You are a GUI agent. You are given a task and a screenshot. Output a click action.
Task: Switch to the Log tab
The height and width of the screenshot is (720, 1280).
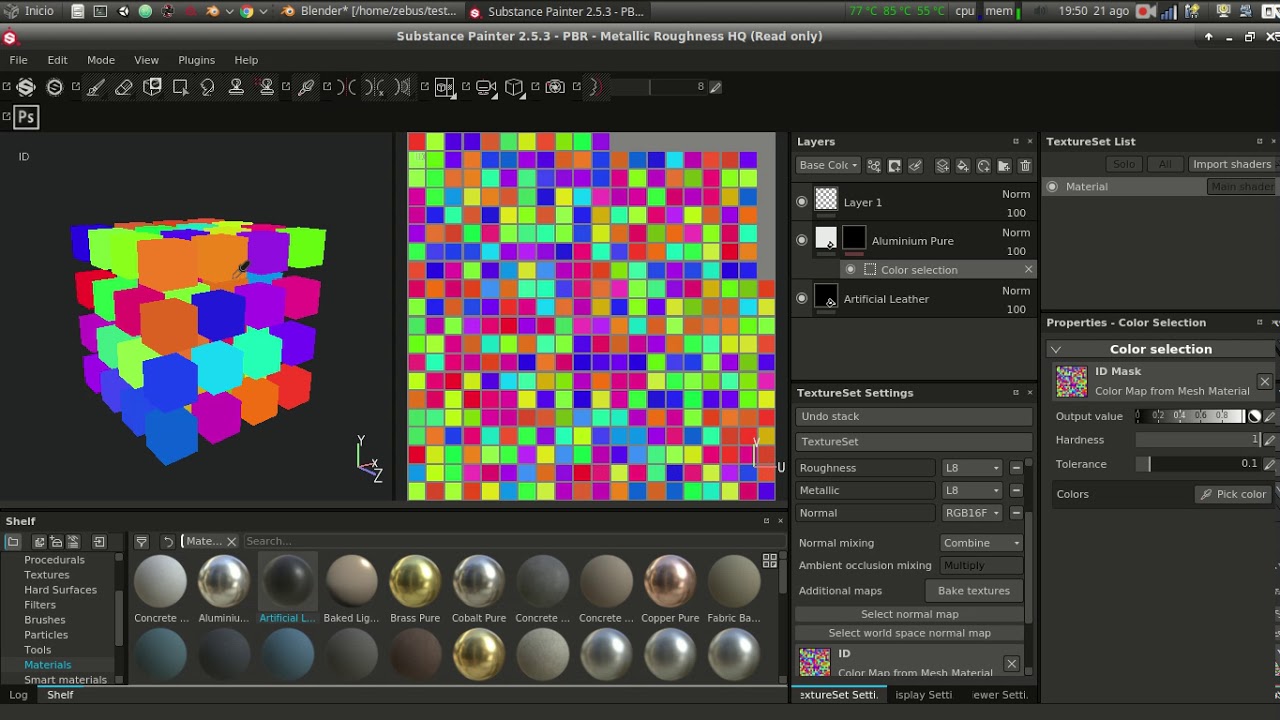tap(18, 695)
